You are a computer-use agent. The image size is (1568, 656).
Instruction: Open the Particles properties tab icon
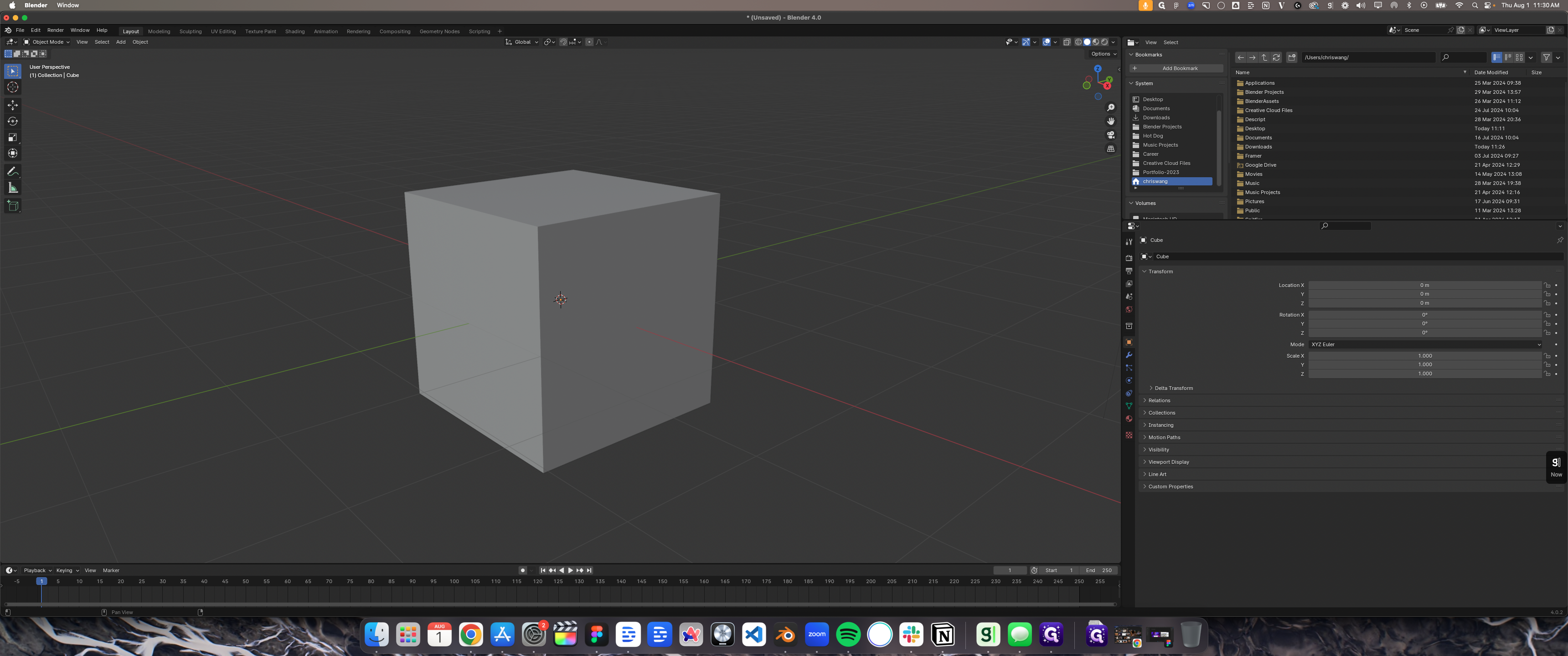(1129, 368)
